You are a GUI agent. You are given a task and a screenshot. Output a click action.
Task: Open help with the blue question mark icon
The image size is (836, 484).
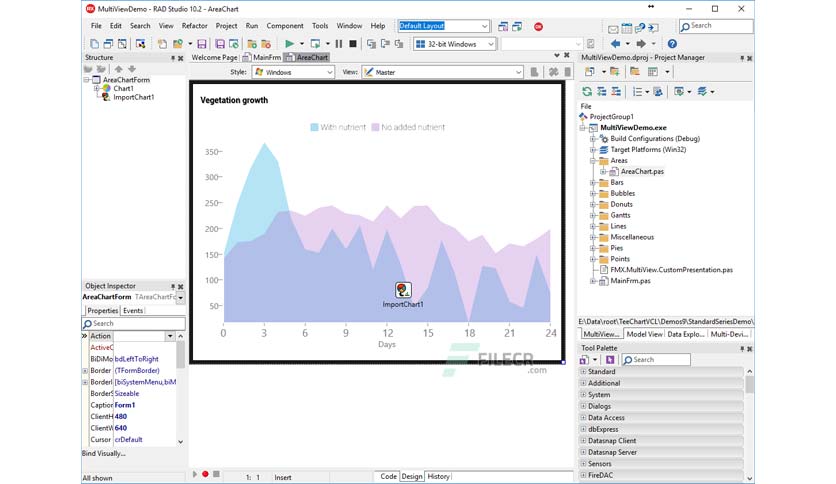tap(672, 44)
